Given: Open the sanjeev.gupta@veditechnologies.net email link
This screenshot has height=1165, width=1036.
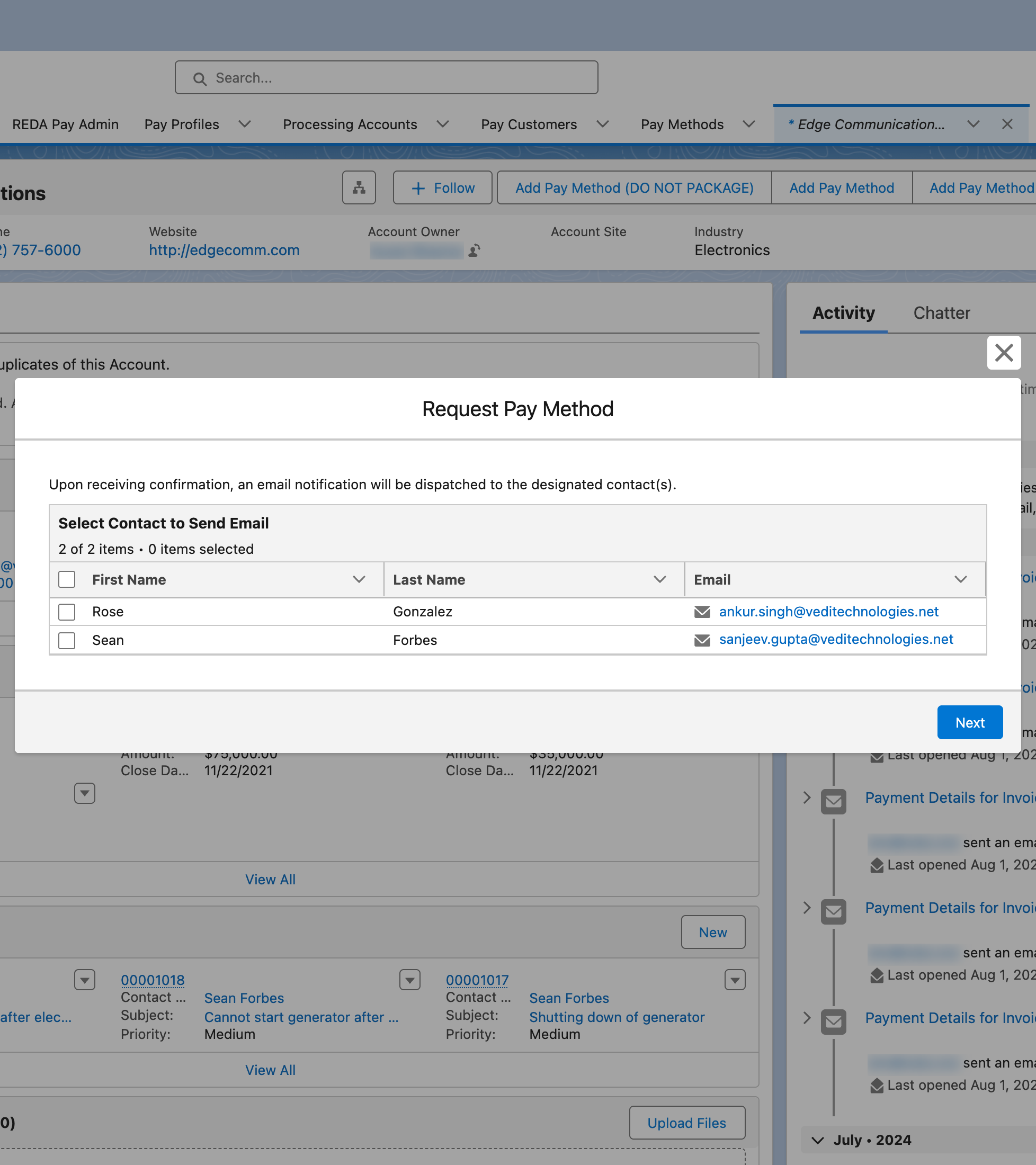Looking at the screenshot, I should pos(836,640).
